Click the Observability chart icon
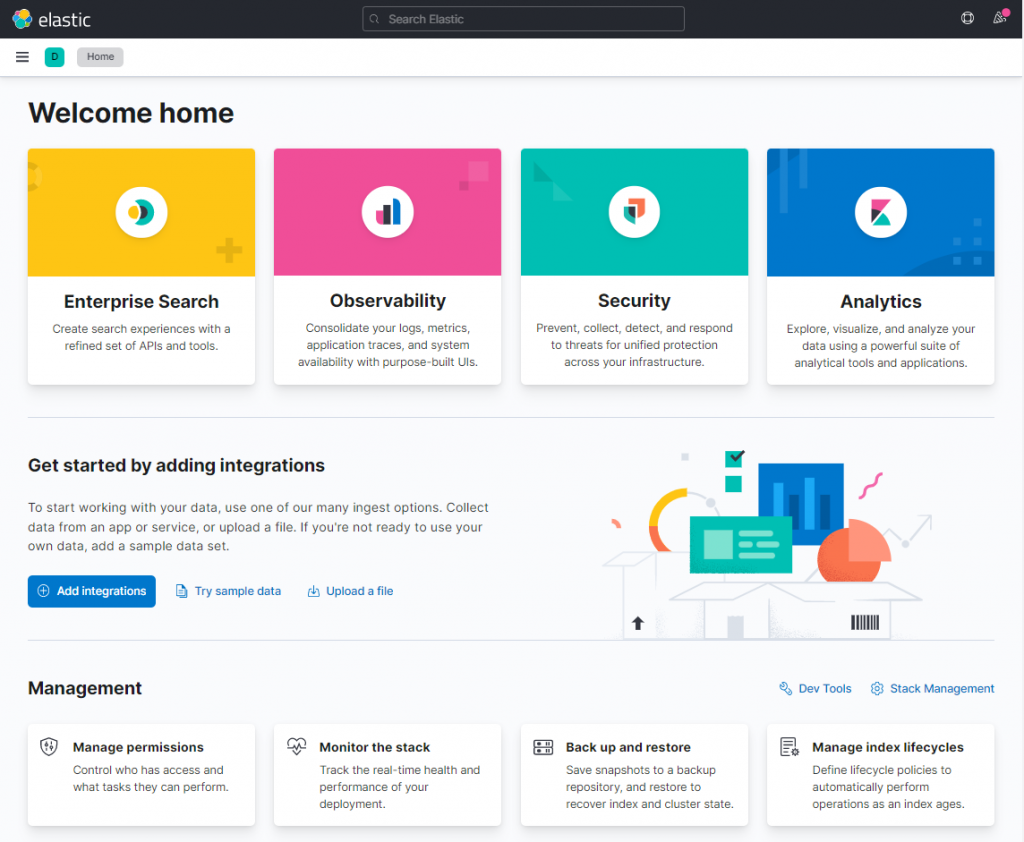 [x=387, y=211]
